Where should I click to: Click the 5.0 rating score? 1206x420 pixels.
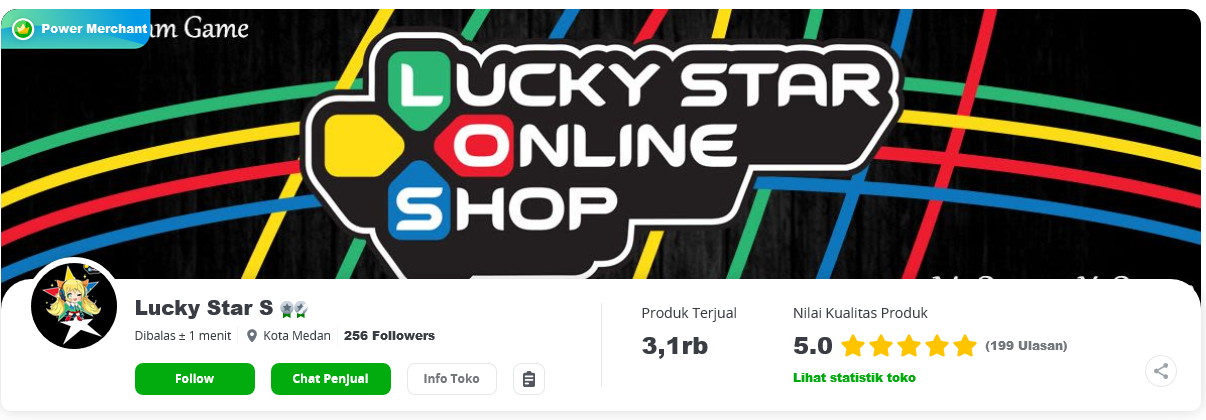813,346
